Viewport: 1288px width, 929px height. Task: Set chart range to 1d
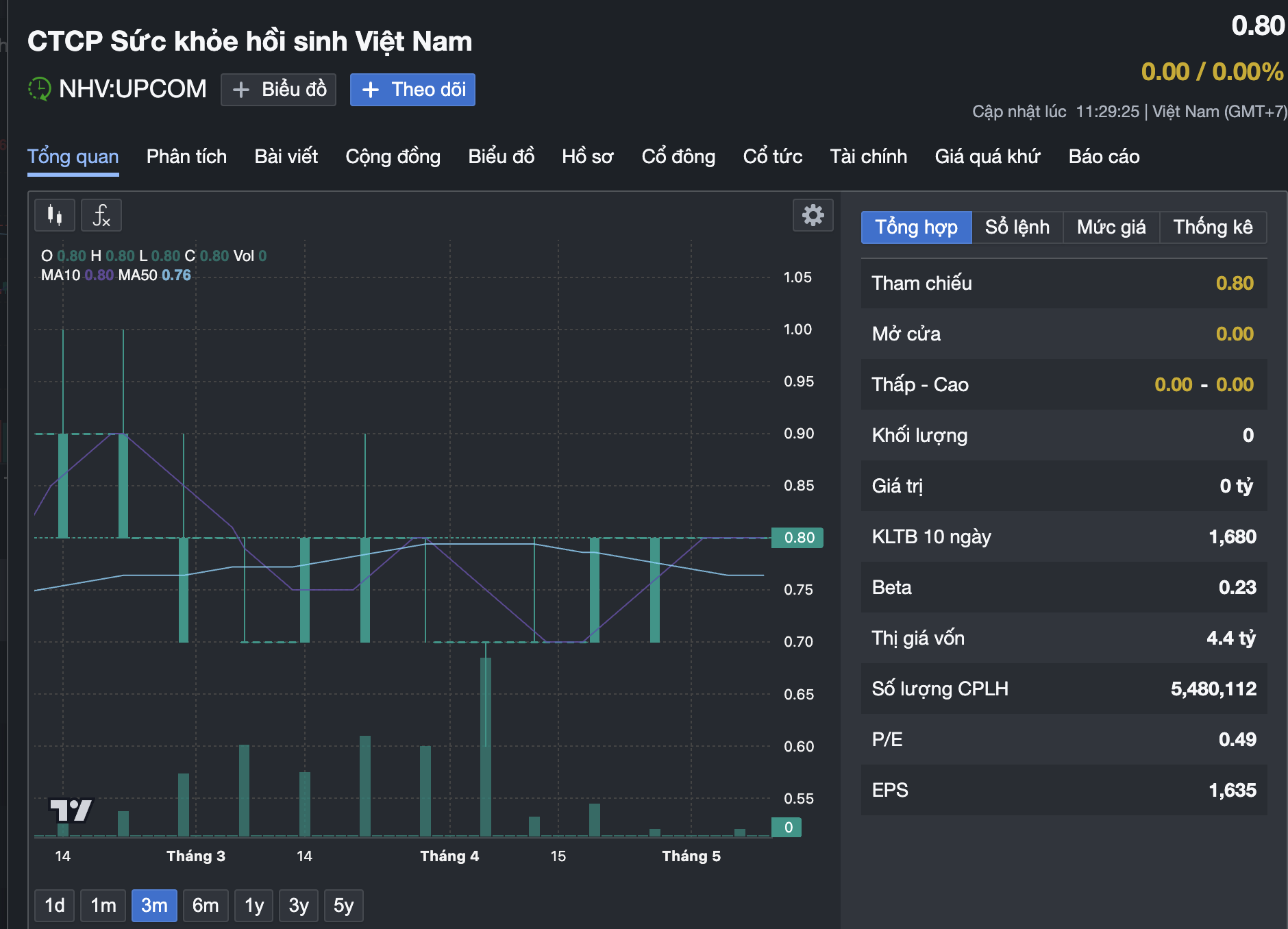(x=55, y=906)
